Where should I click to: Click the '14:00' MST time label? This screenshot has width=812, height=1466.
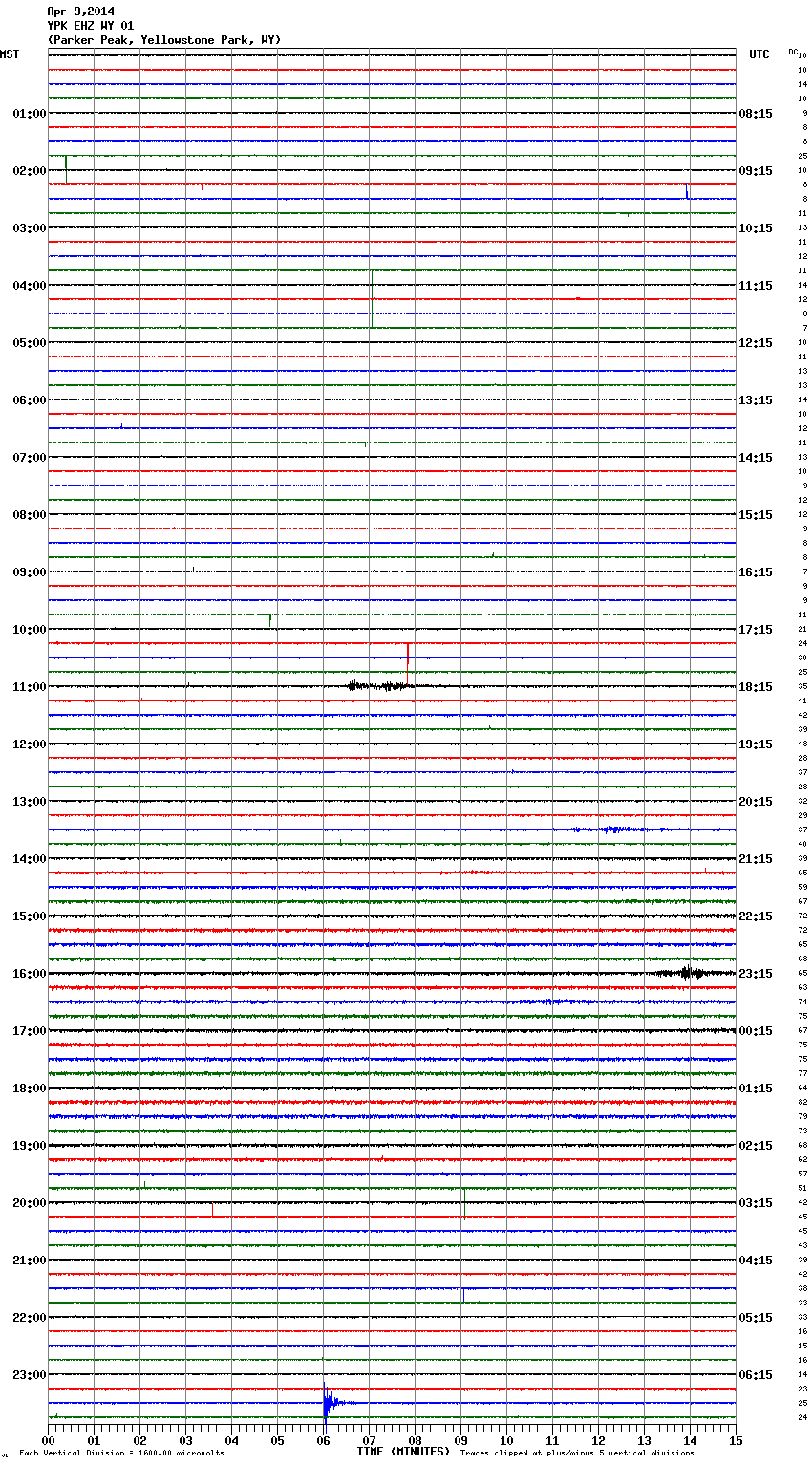click(30, 859)
